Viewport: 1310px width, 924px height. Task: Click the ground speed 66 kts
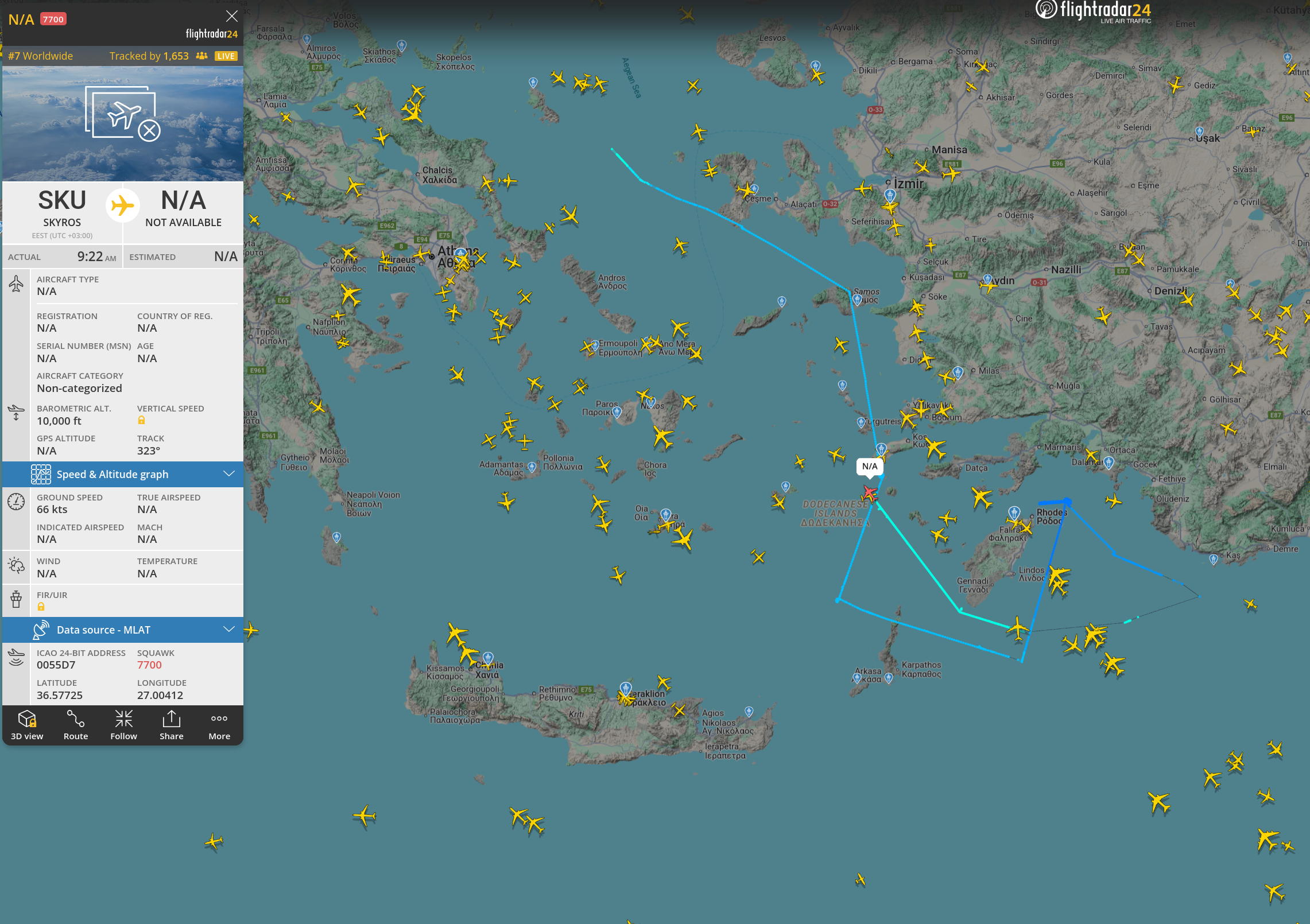coord(52,509)
